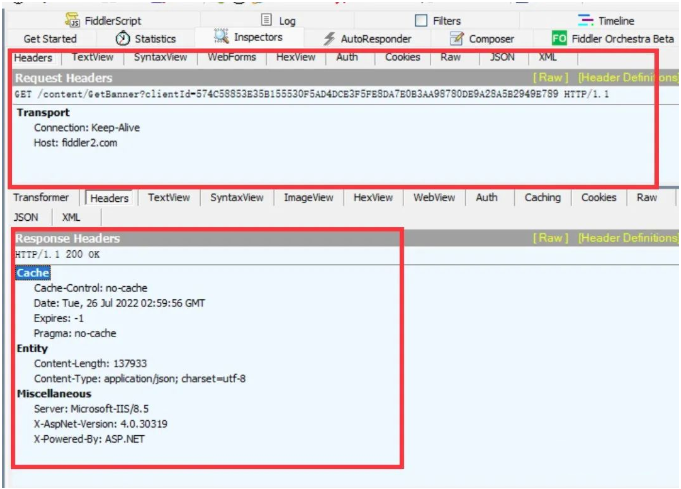
Task: Select the Date: Tue, 26 Jul 2022 header
Action: pos(119,303)
